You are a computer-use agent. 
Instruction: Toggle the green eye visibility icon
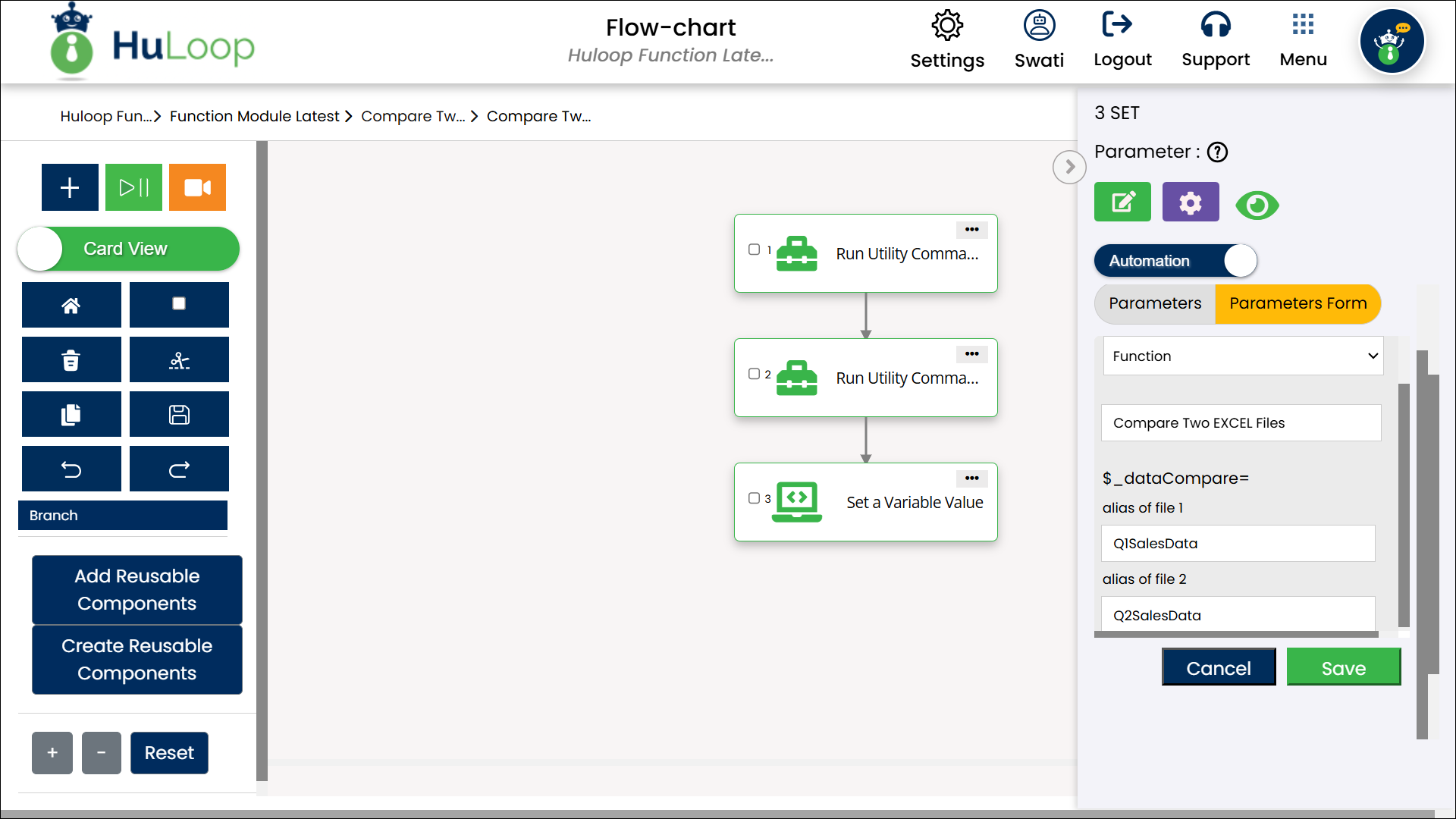click(1257, 206)
